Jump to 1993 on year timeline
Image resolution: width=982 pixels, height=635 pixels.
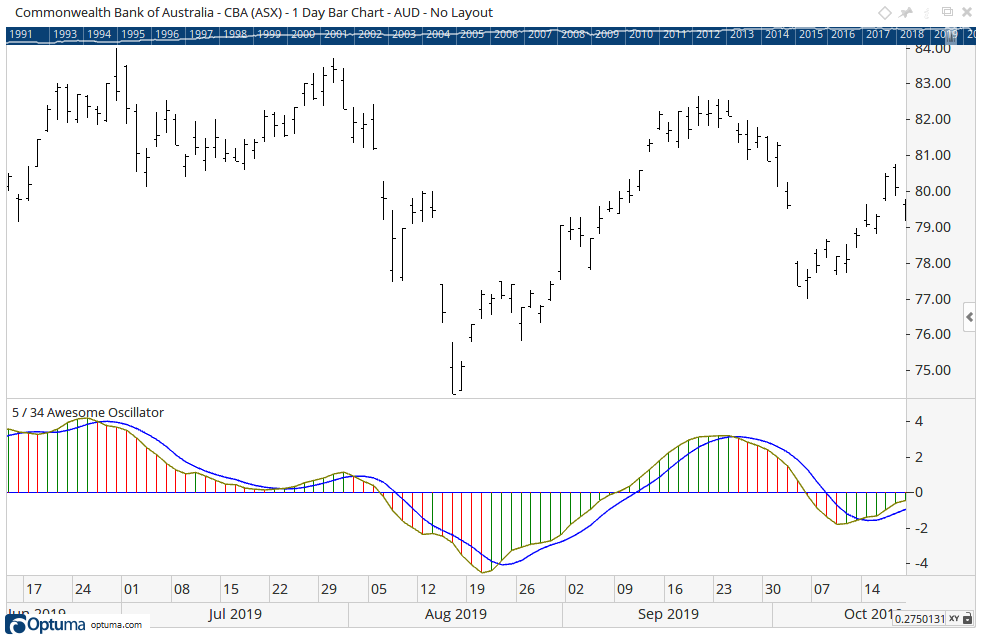coord(65,34)
